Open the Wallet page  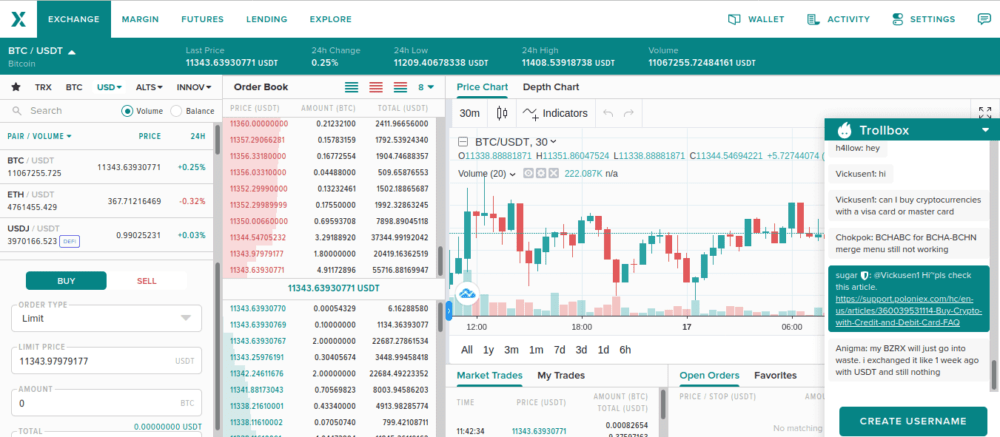pos(756,19)
